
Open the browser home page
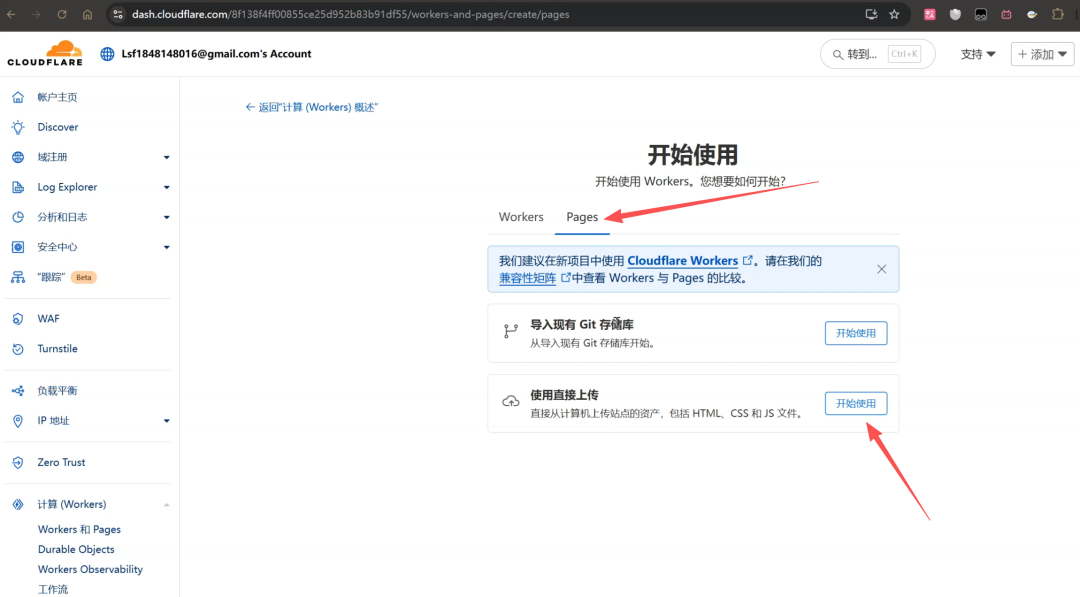click(x=87, y=14)
